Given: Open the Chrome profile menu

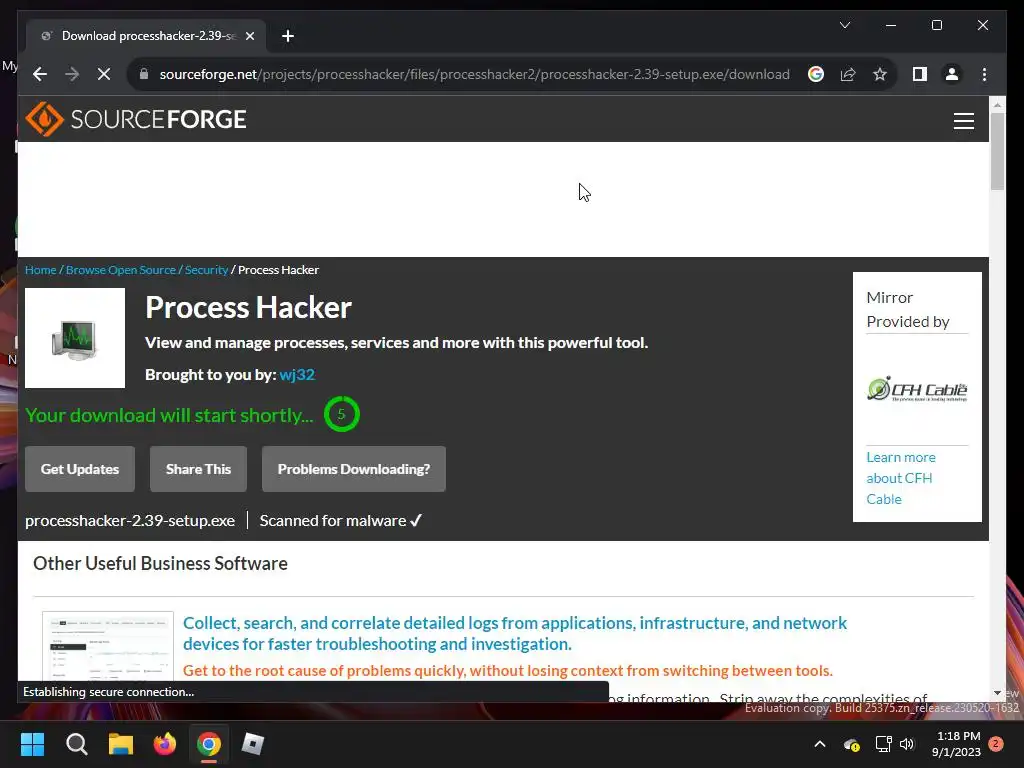Looking at the screenshot, I should pyautogui.click(x=952, y=74).
